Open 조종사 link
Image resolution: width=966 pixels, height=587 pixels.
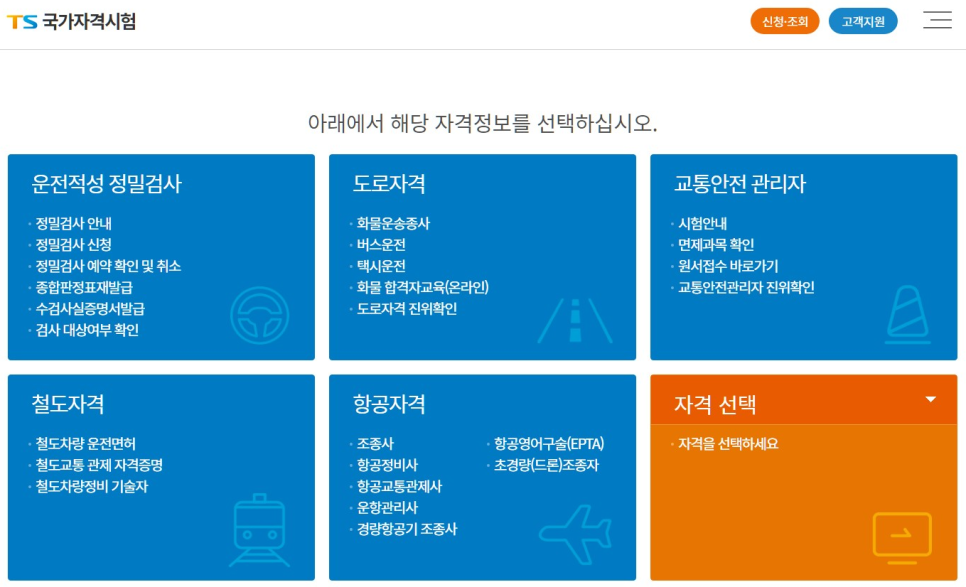tap(375, 443)
